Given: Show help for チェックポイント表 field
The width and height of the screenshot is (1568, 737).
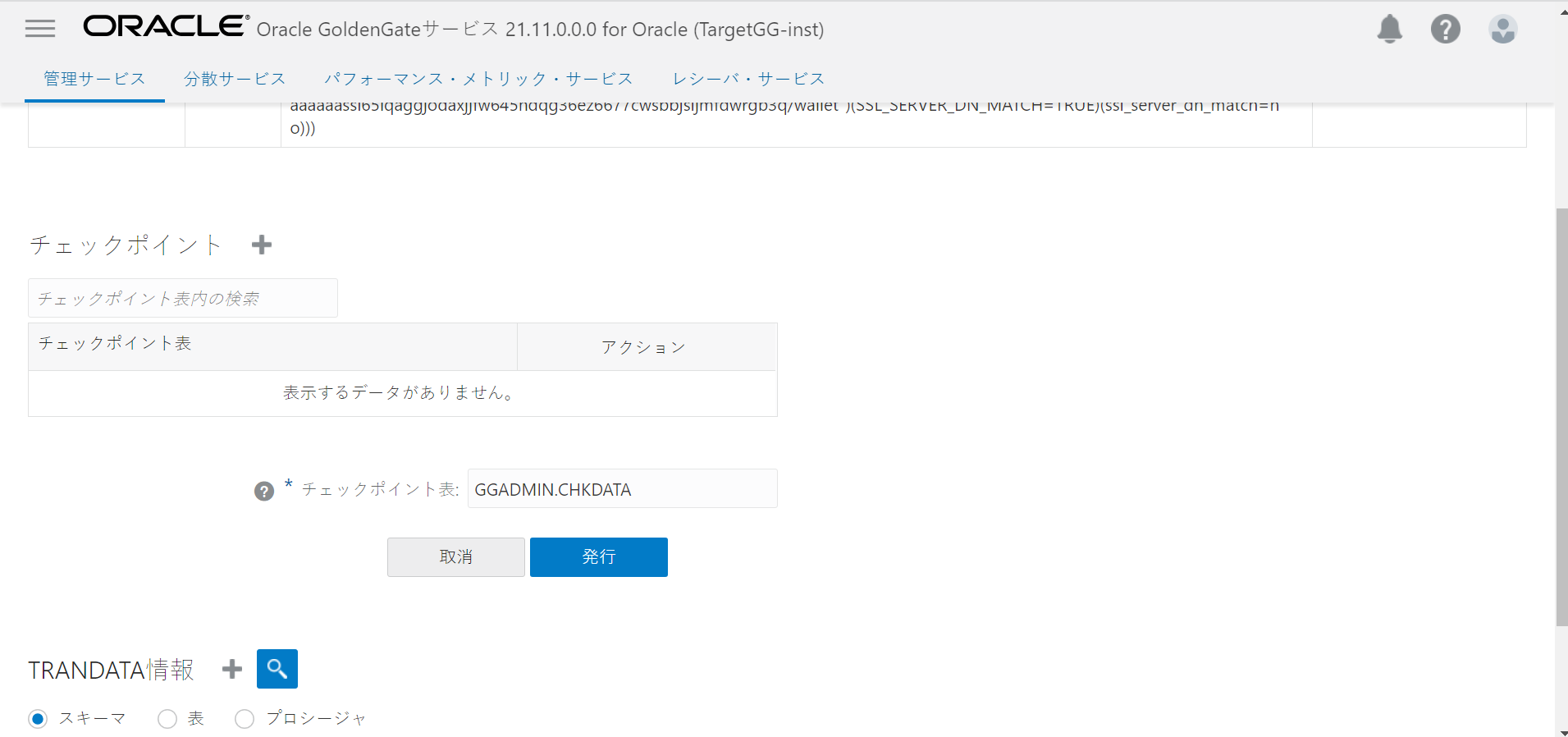Looking at the screenshot, I should click(264, 491).
